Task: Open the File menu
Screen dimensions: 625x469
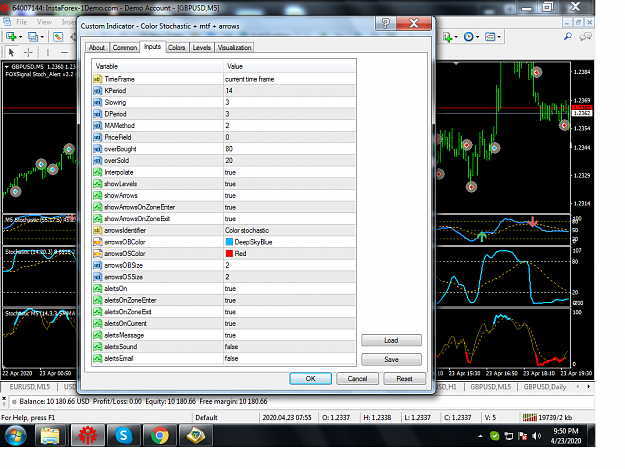Action: (22, 22)
